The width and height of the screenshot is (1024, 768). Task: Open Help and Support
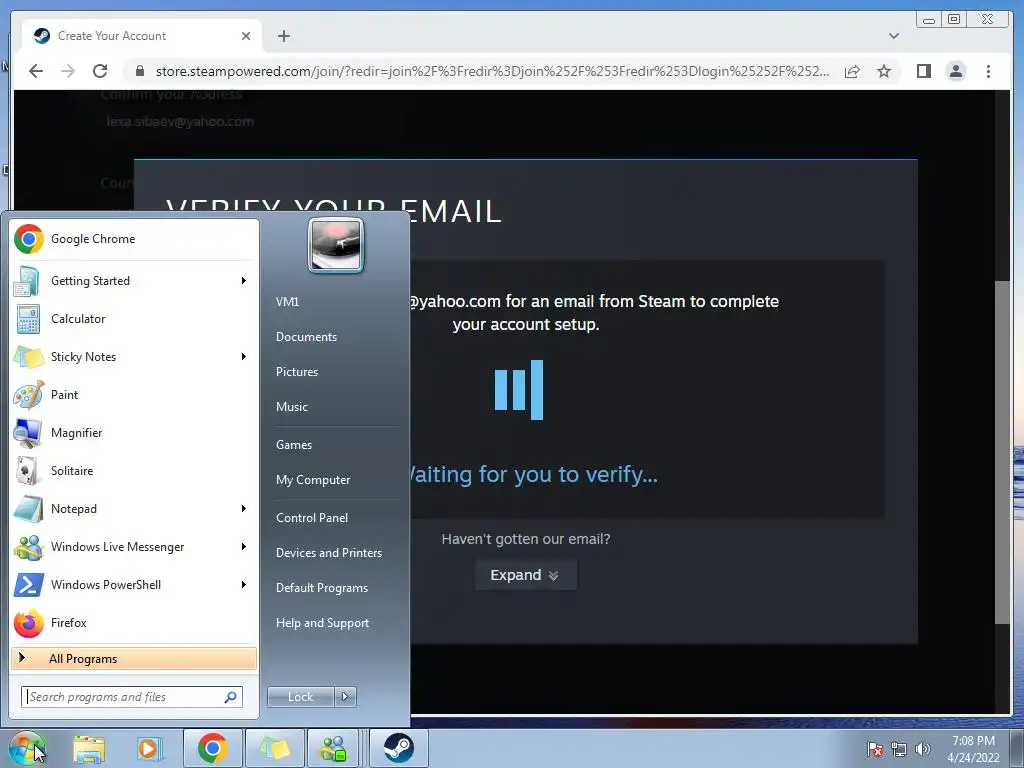coord(322,623)
